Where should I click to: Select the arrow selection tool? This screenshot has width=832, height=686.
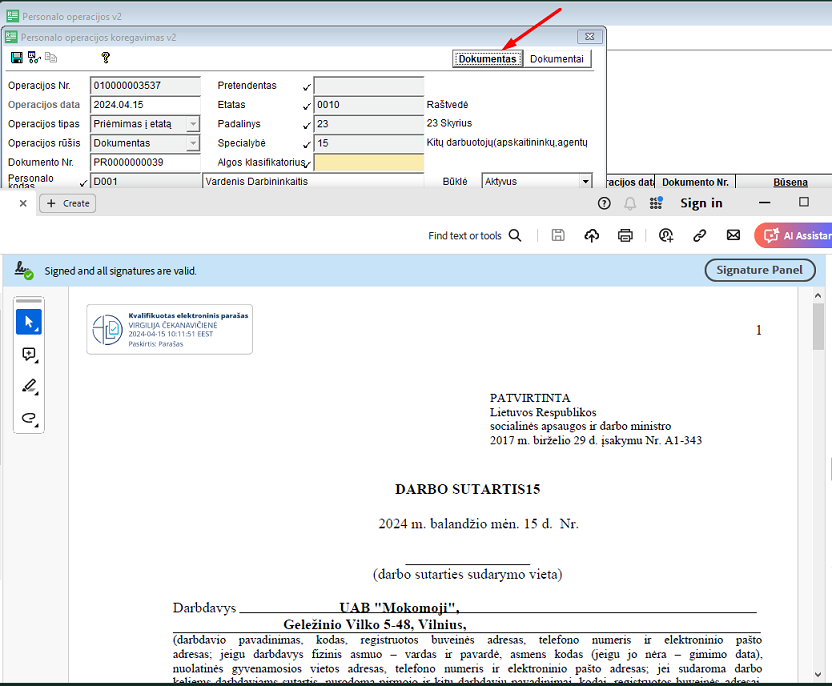pos(29,322)
